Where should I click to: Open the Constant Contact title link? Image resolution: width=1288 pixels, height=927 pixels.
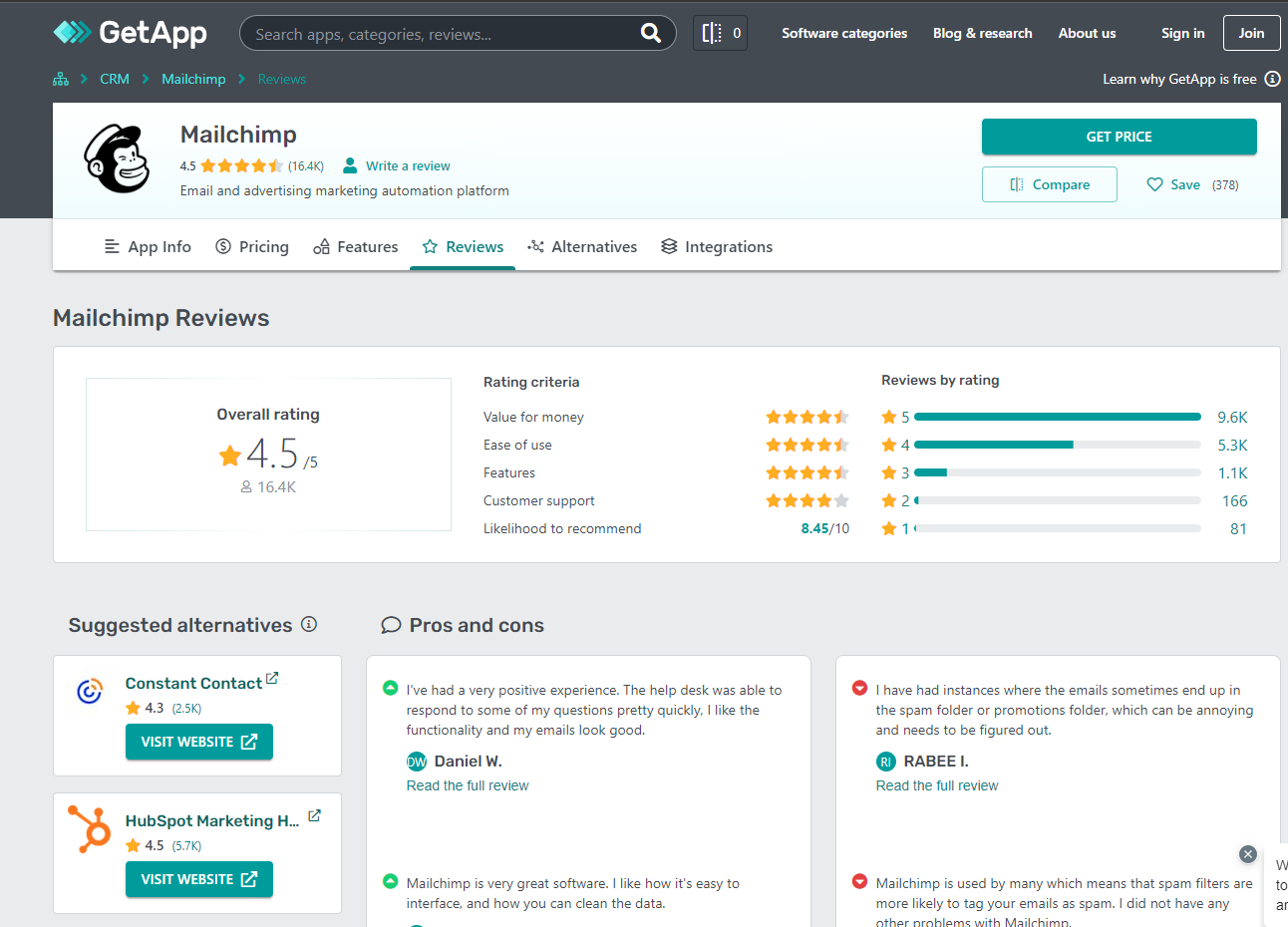point(193,683)
